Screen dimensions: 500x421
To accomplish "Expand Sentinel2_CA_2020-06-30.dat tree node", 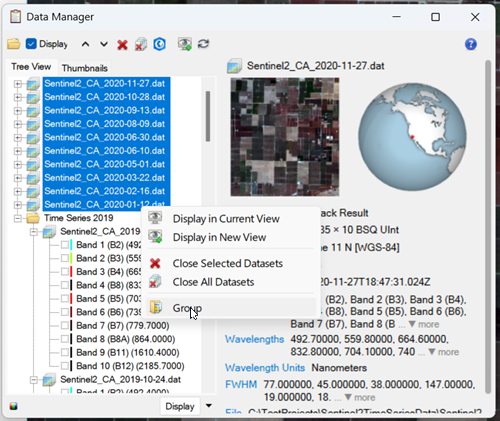I will coord(18,137).
